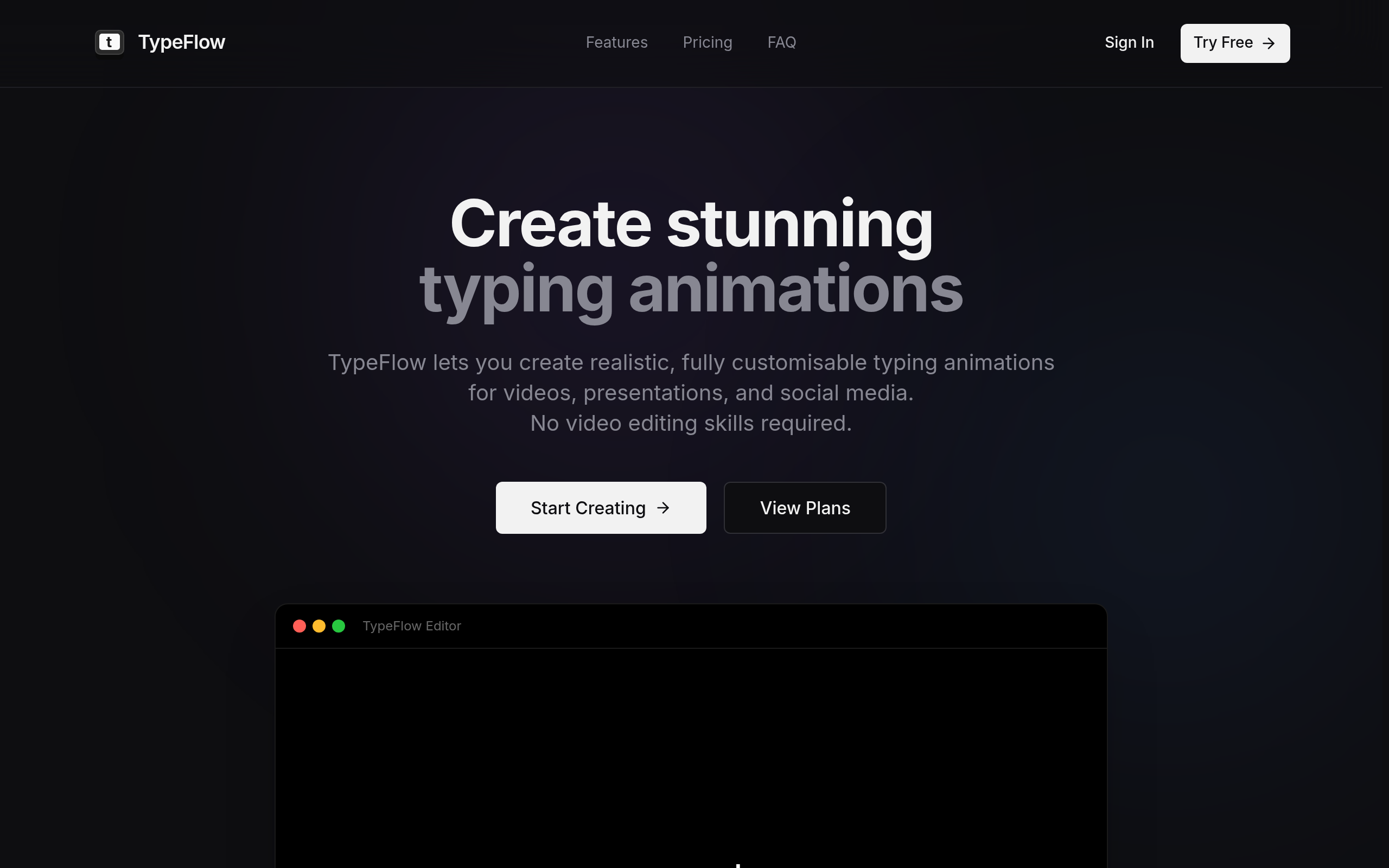
Task: Click the arrow icon inside the Try Free button
Action: (1269, 42)
